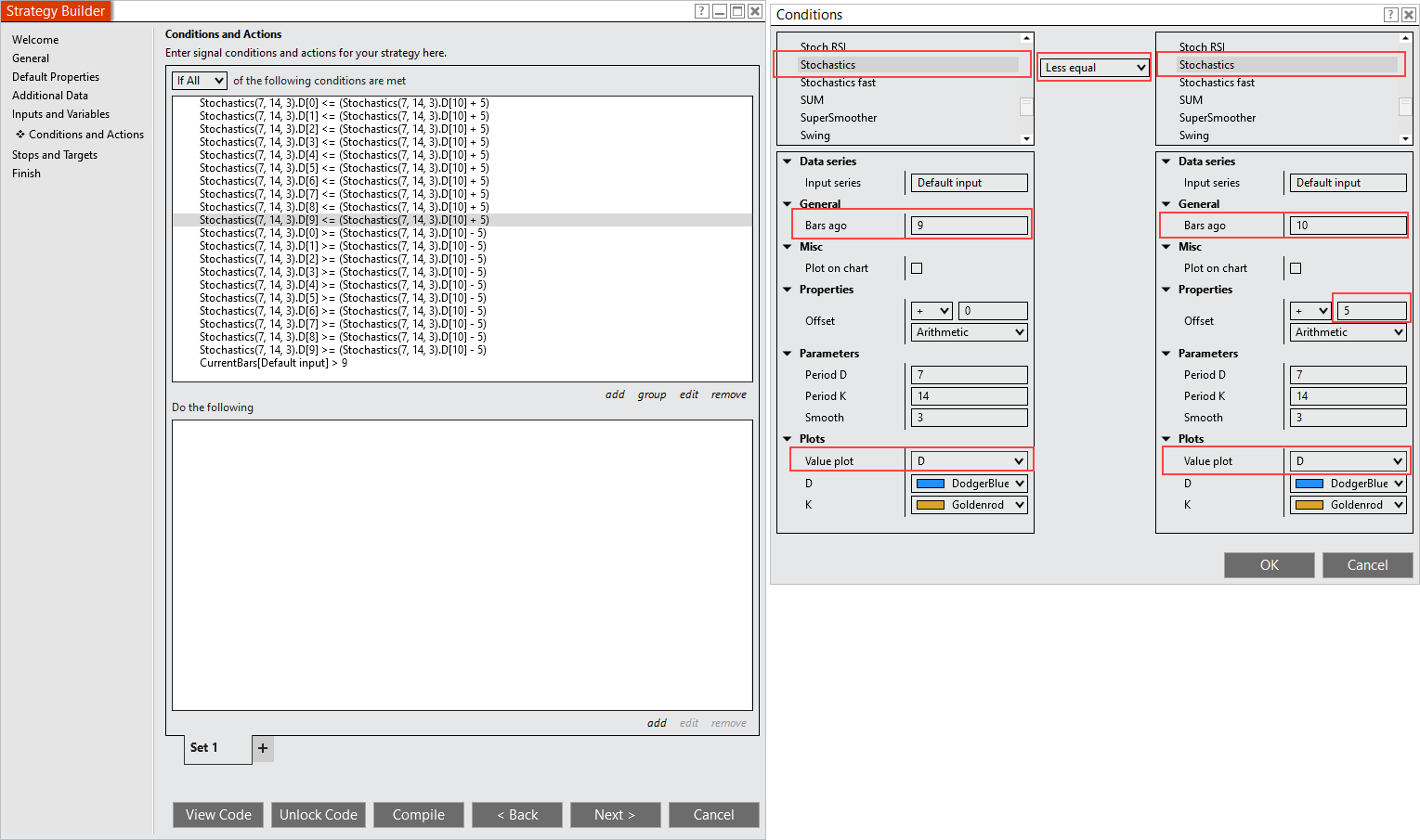Collapse right panel Properties section
1420x840 pixels.
(x=1166, y=290)
